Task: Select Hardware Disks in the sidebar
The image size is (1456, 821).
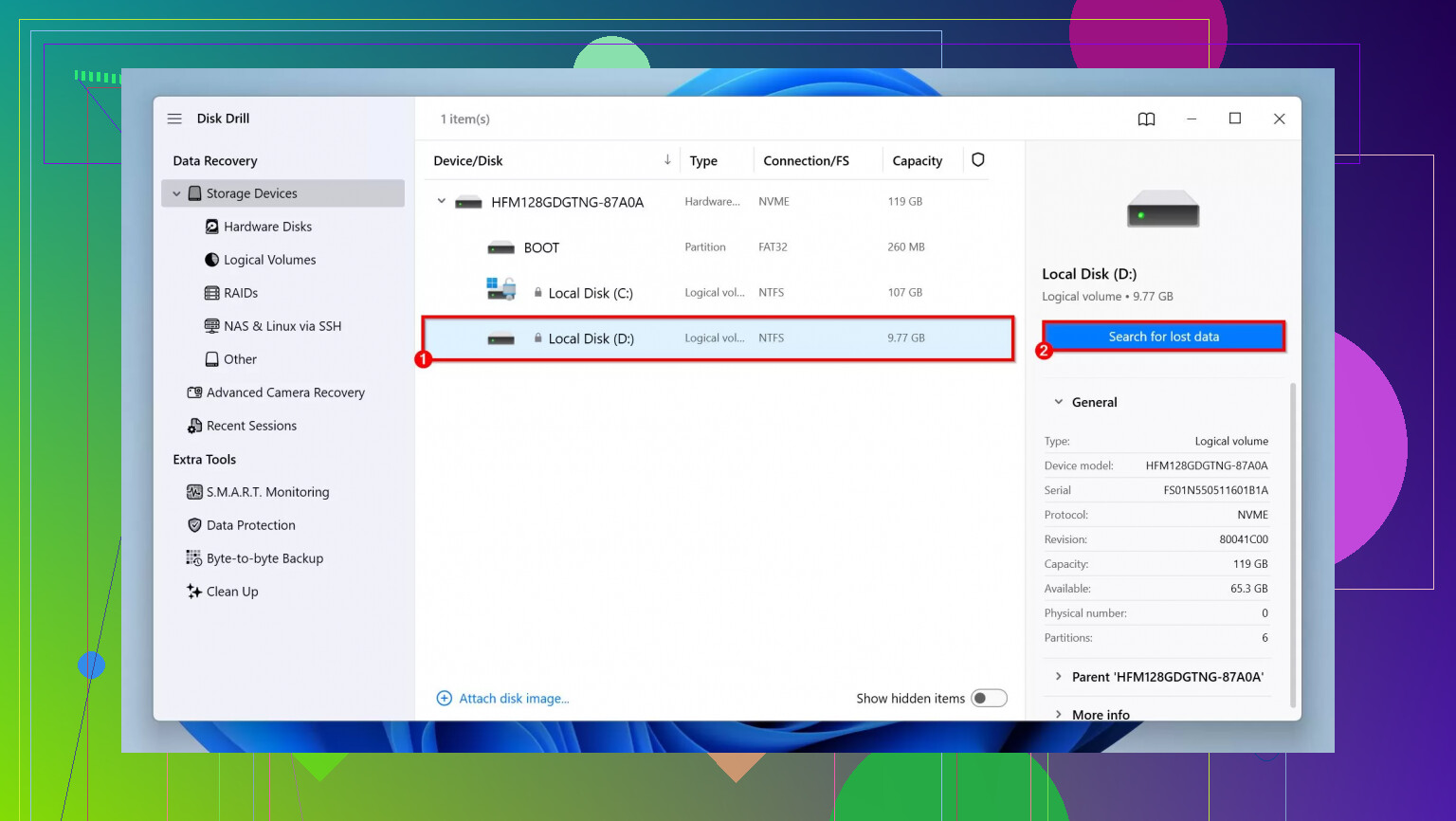Action: [x=267, y=227]
